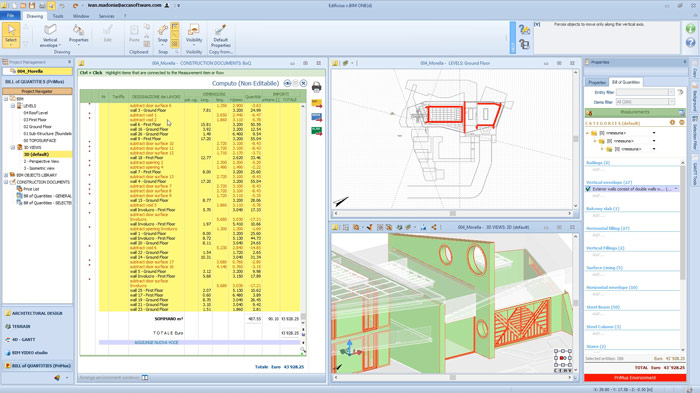
Task: Open the File menu
Action: click(x=10, y=16)
